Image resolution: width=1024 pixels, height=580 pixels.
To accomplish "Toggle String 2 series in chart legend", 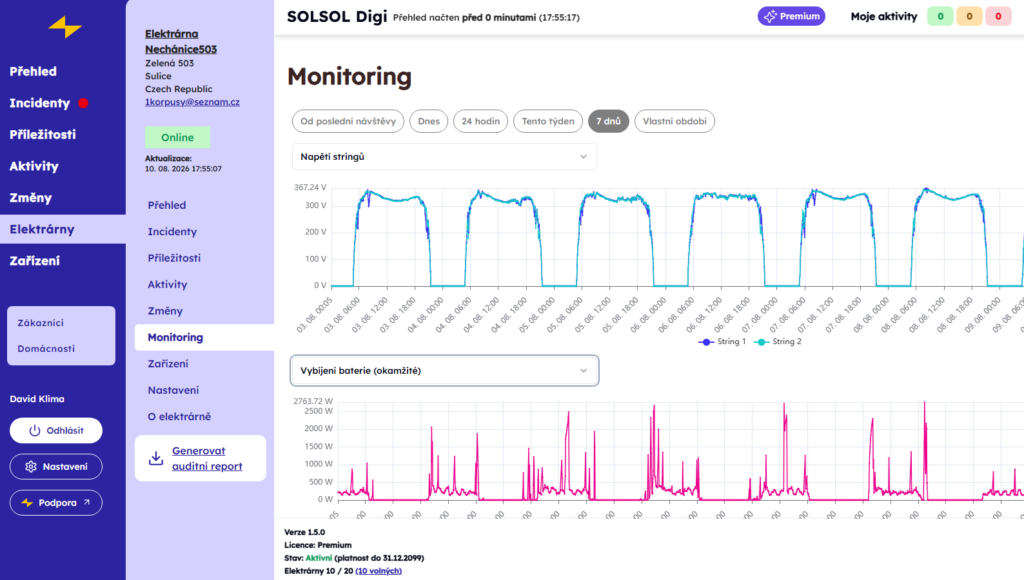I will tap(777, 342).
